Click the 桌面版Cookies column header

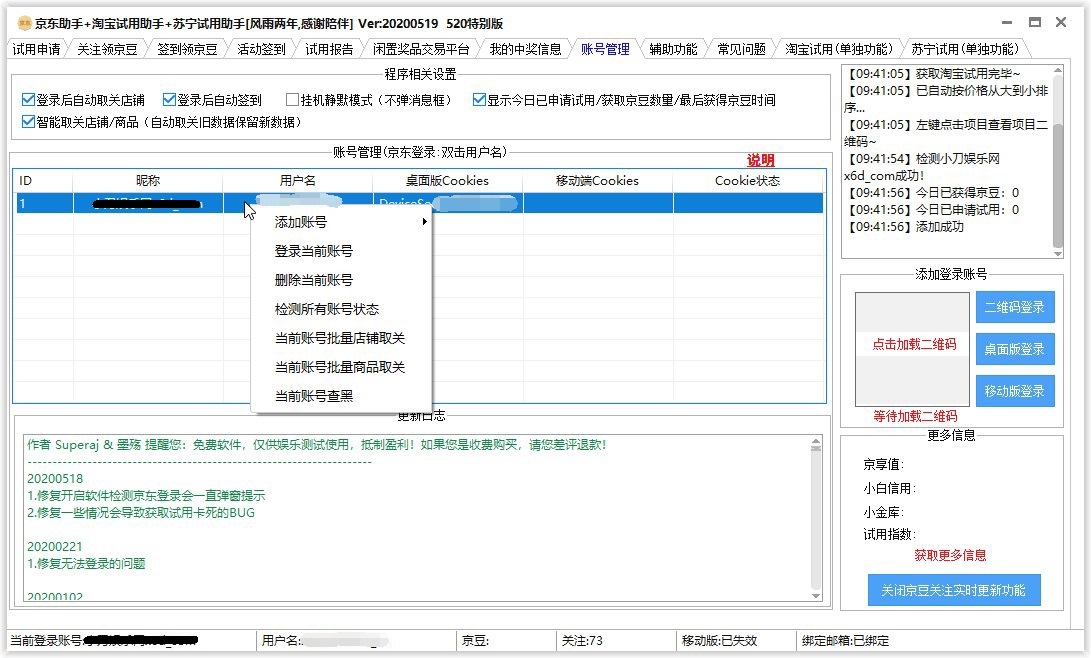[447, 181]
